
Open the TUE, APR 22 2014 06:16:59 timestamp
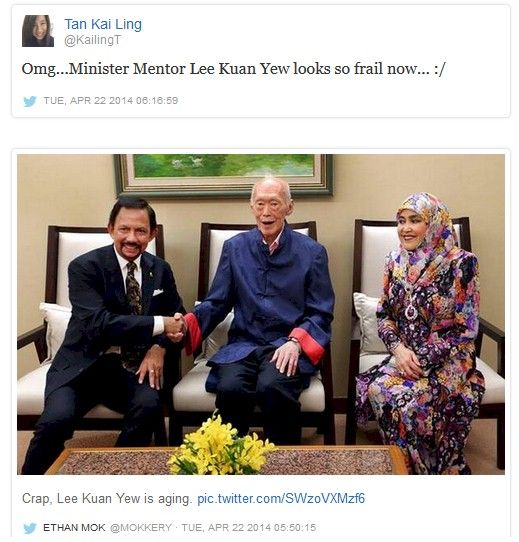[111, 101]
